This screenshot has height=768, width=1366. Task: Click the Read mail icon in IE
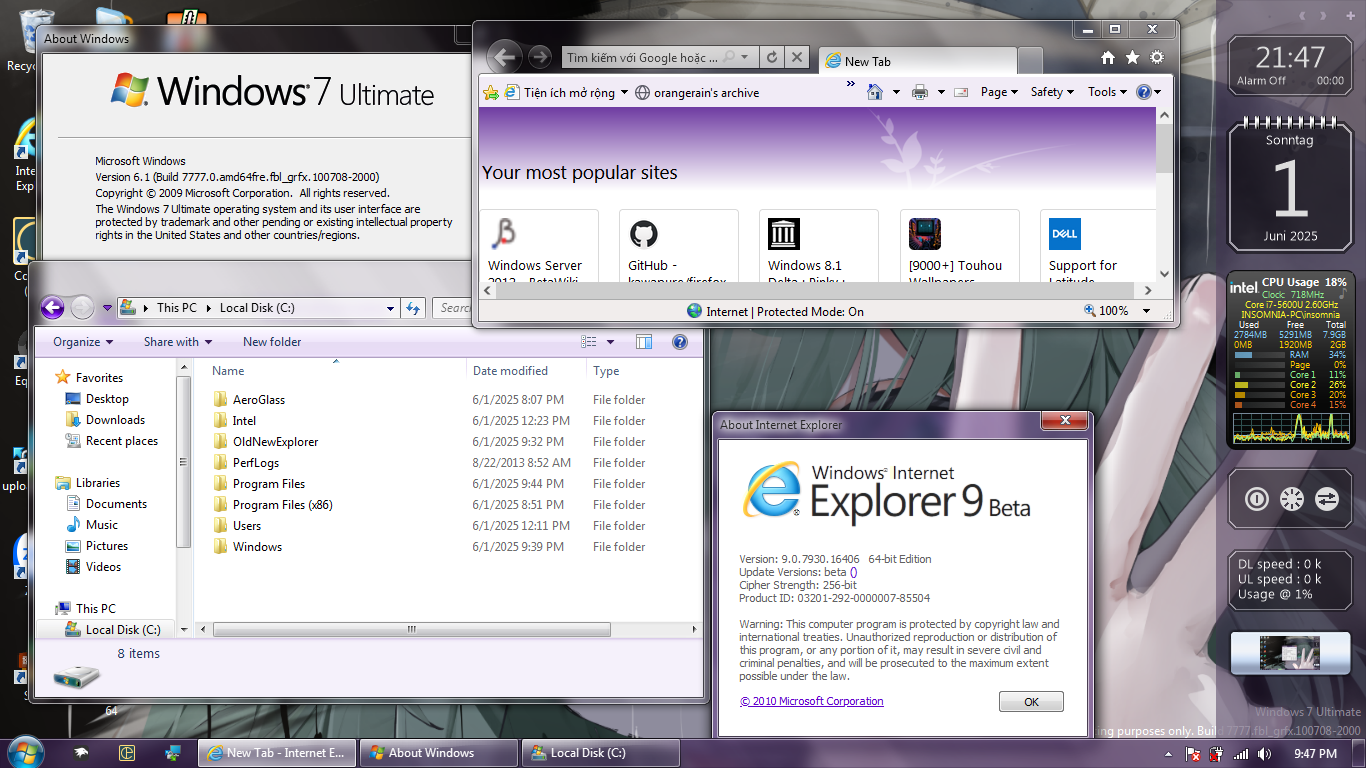tap(961, 92)
